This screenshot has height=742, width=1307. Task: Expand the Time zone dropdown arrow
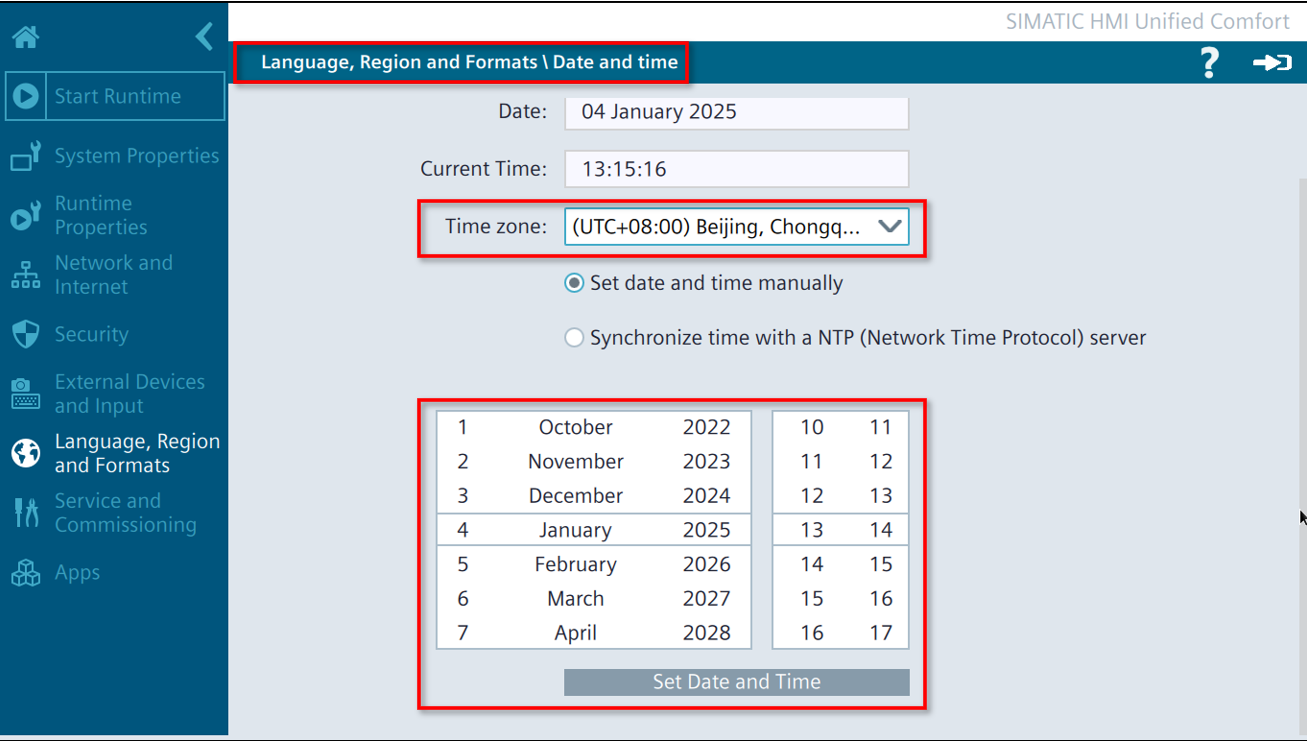coord(889,227)
